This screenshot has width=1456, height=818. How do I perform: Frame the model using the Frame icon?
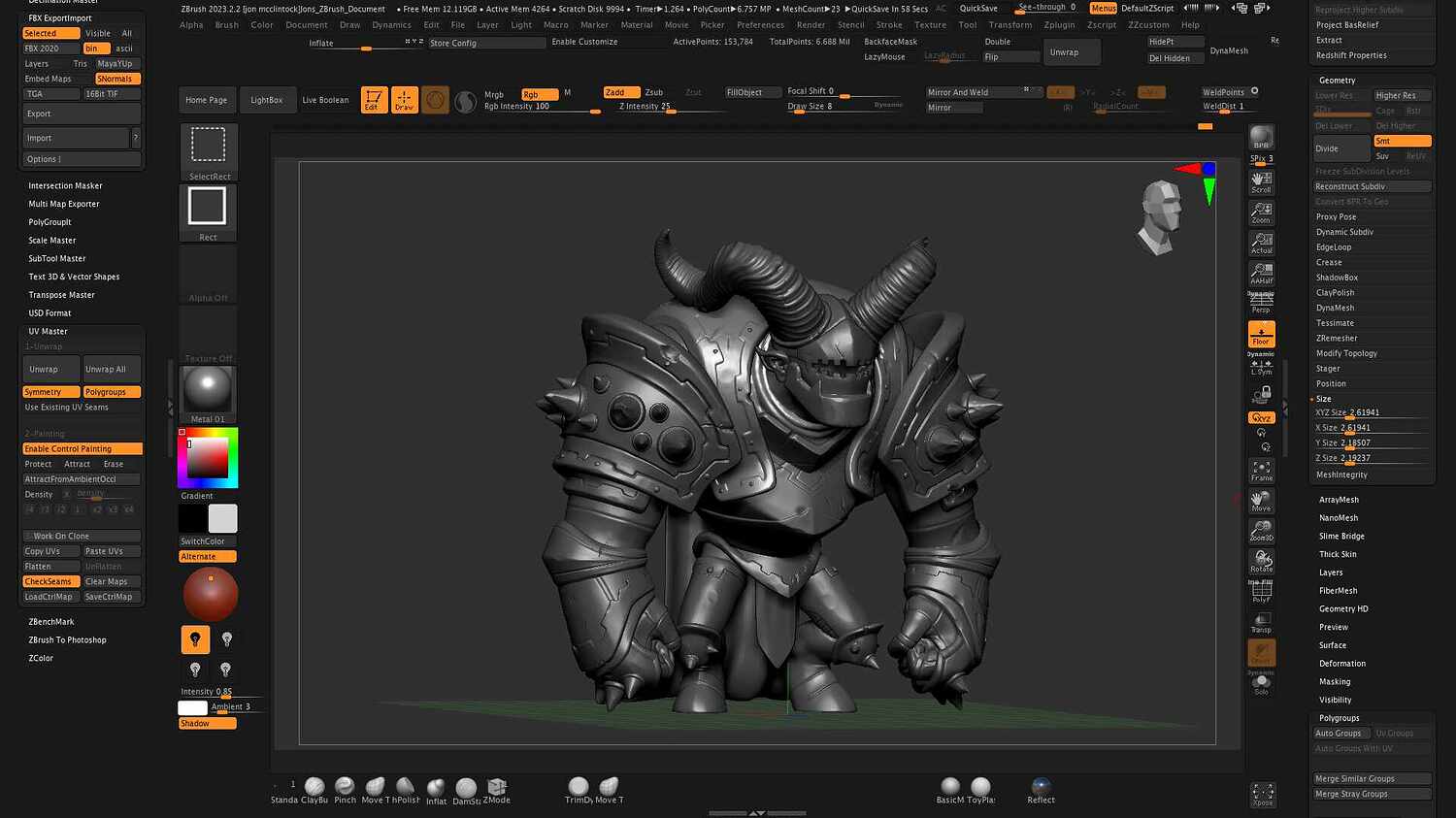click(x=1261, y=471)
